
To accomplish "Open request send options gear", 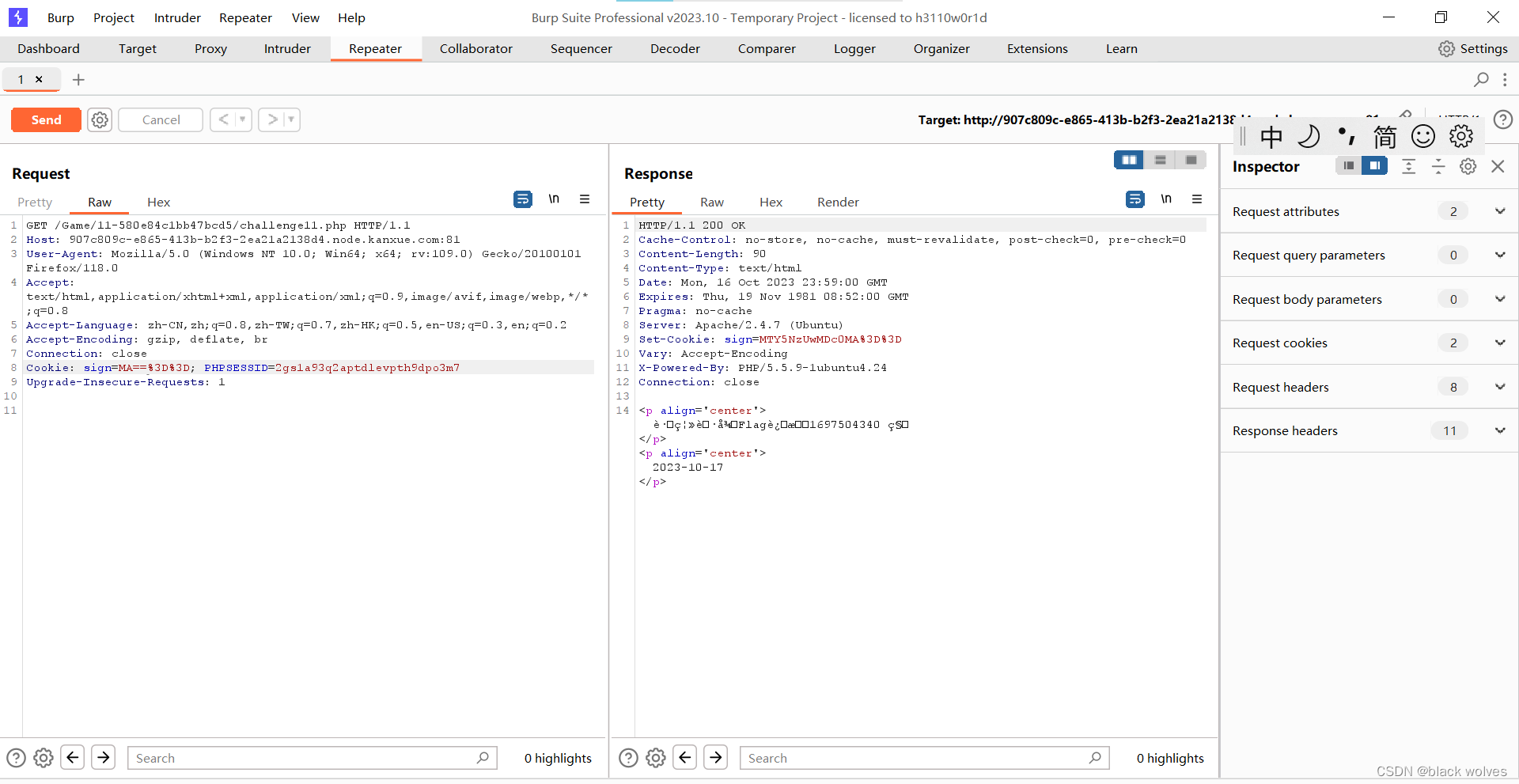I will pyautogui.click(x=100, y=119).
